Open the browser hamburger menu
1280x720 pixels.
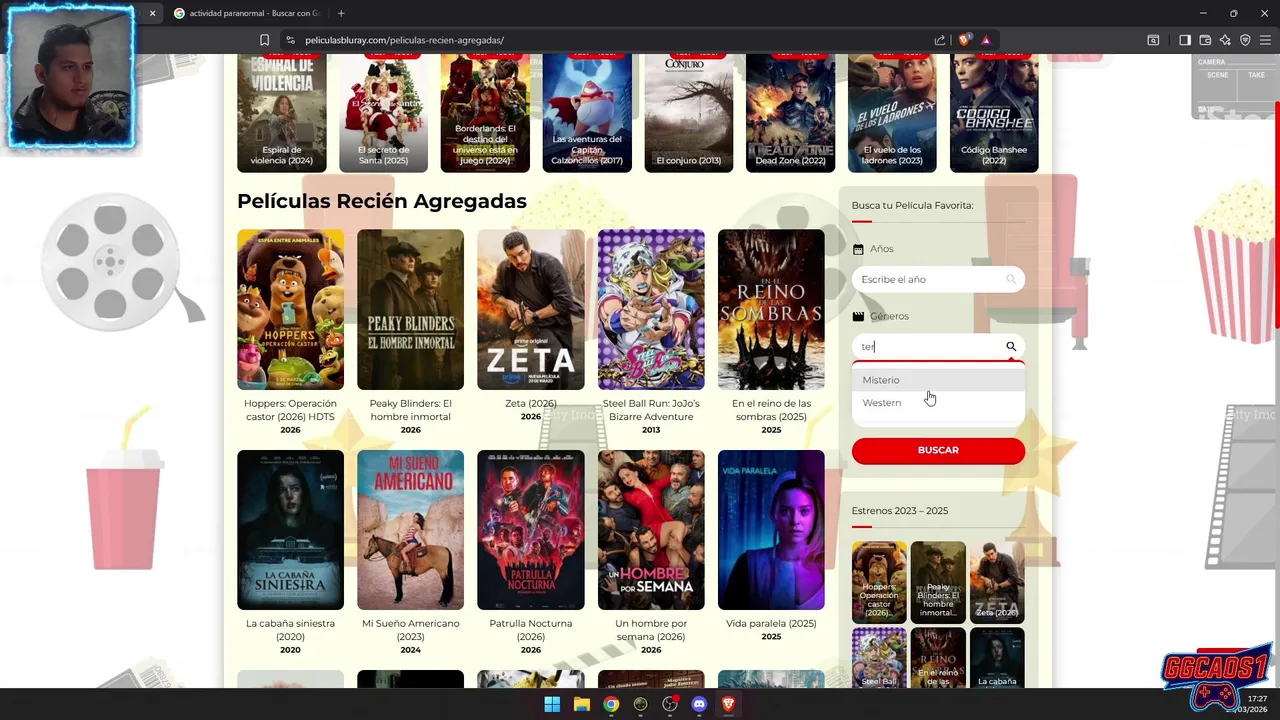pos(1265,40)
